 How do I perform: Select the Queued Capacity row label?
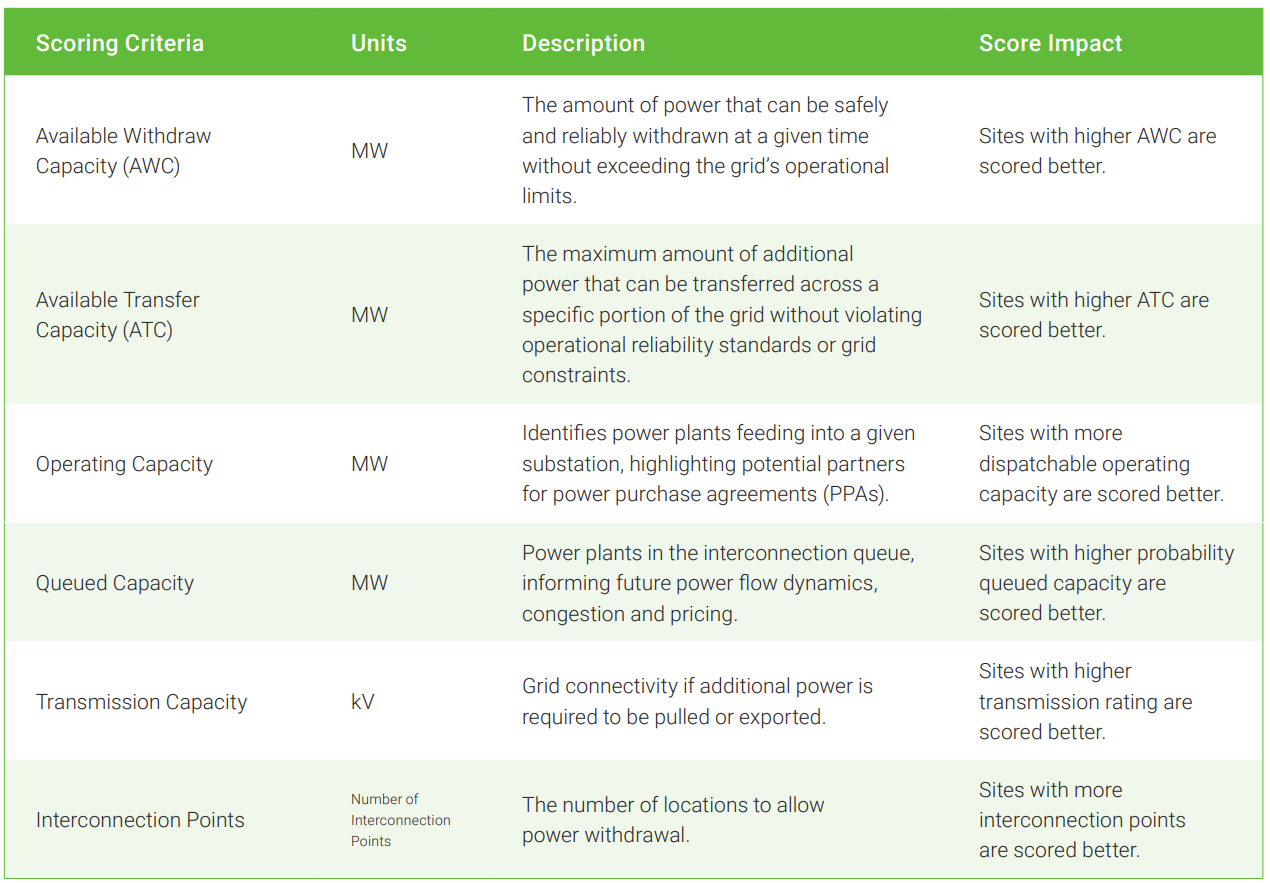(114, 583)
